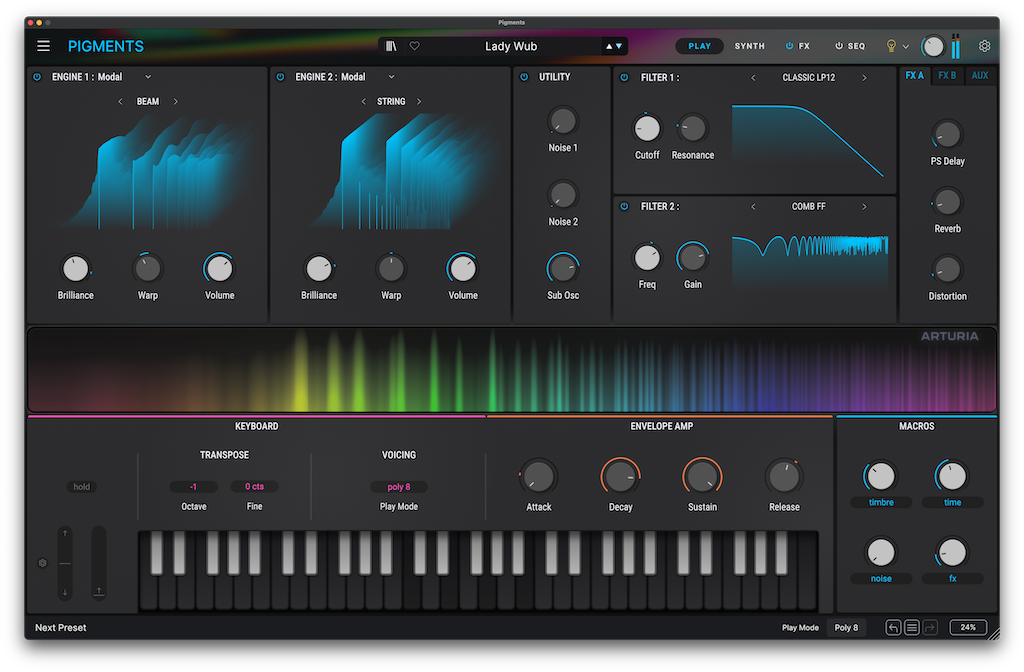Open the dropdown arrow beside the lightbulb

(906, 46)
